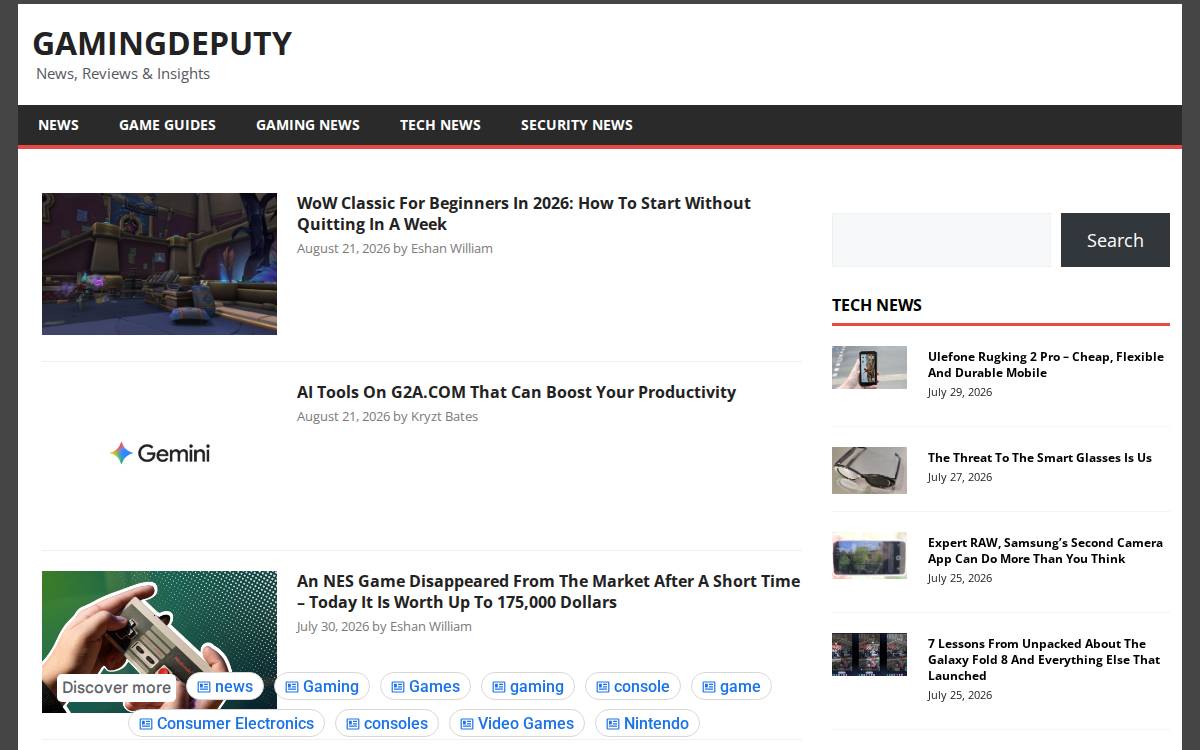Focus the sidebar search input field

941,240
